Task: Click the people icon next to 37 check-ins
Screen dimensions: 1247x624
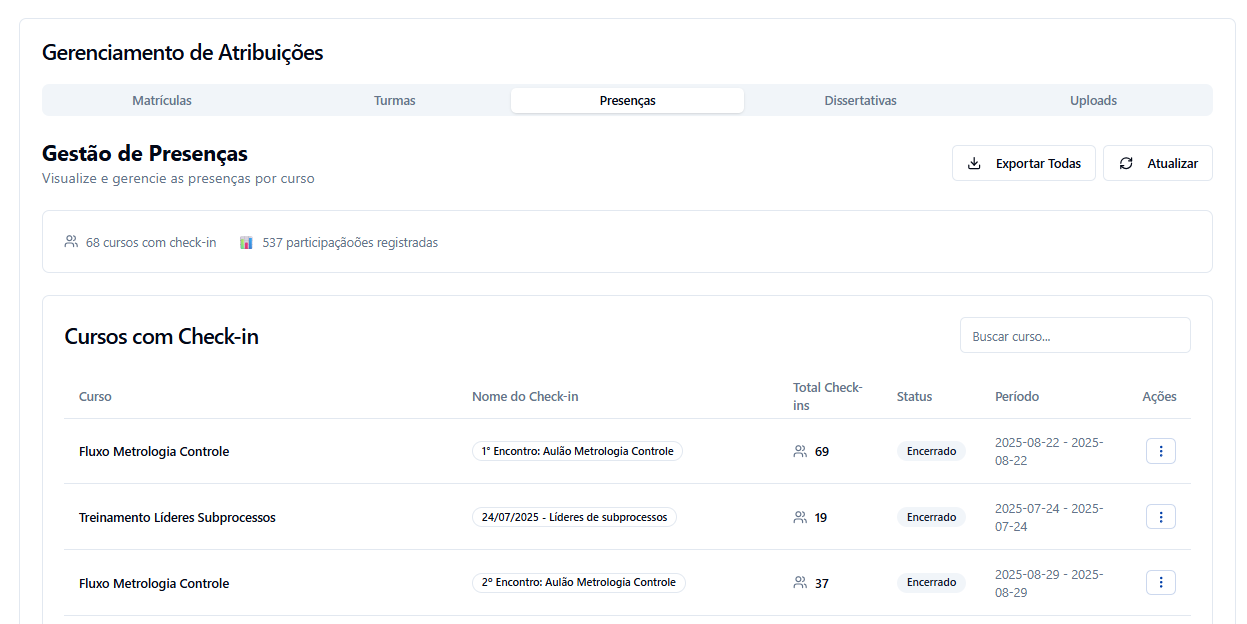Action: point(800,583)
